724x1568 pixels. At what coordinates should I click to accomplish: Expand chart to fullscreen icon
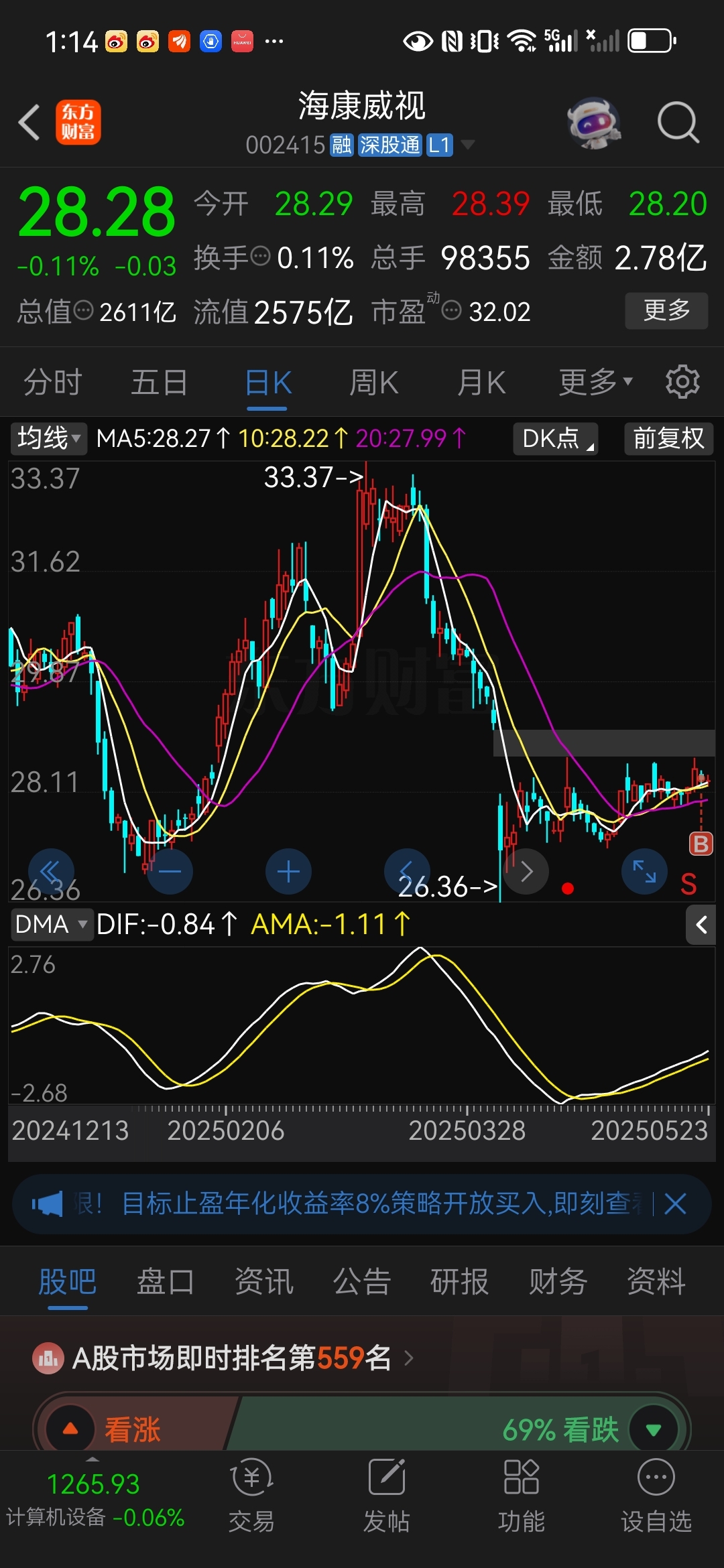[645, 871]
